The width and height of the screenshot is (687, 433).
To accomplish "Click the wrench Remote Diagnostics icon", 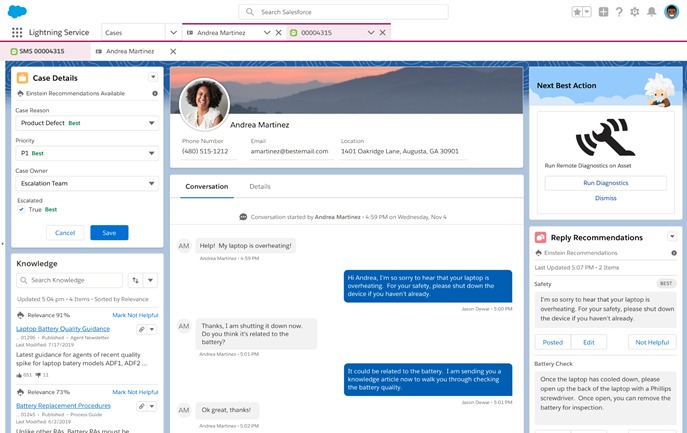I will [606, 137].
